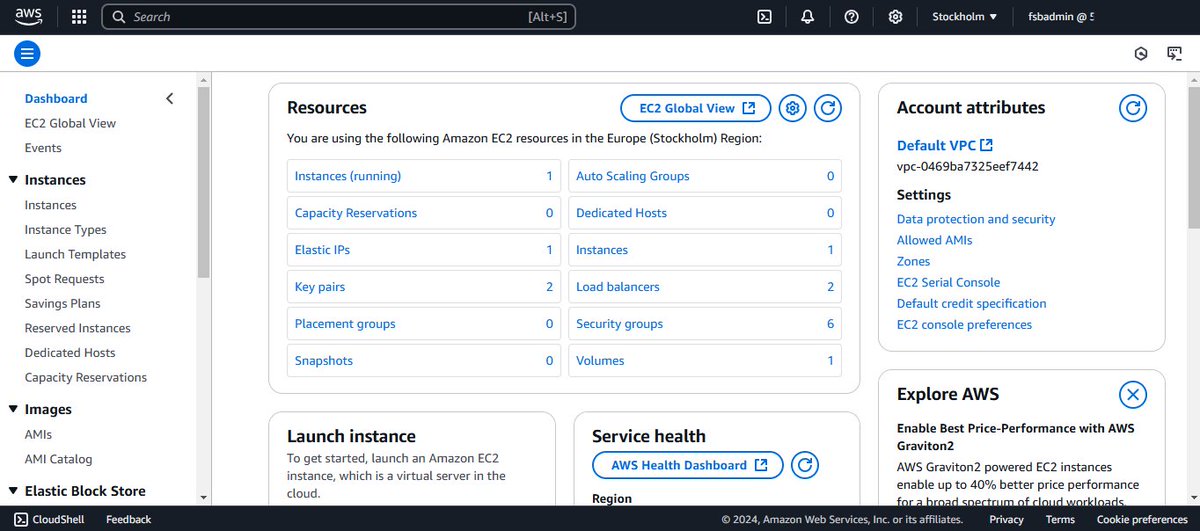The height and width of the screenshot is (531, 1200).
Task: Open Volumes resource link
Action: pyautogui.click(x=600, y=361)
